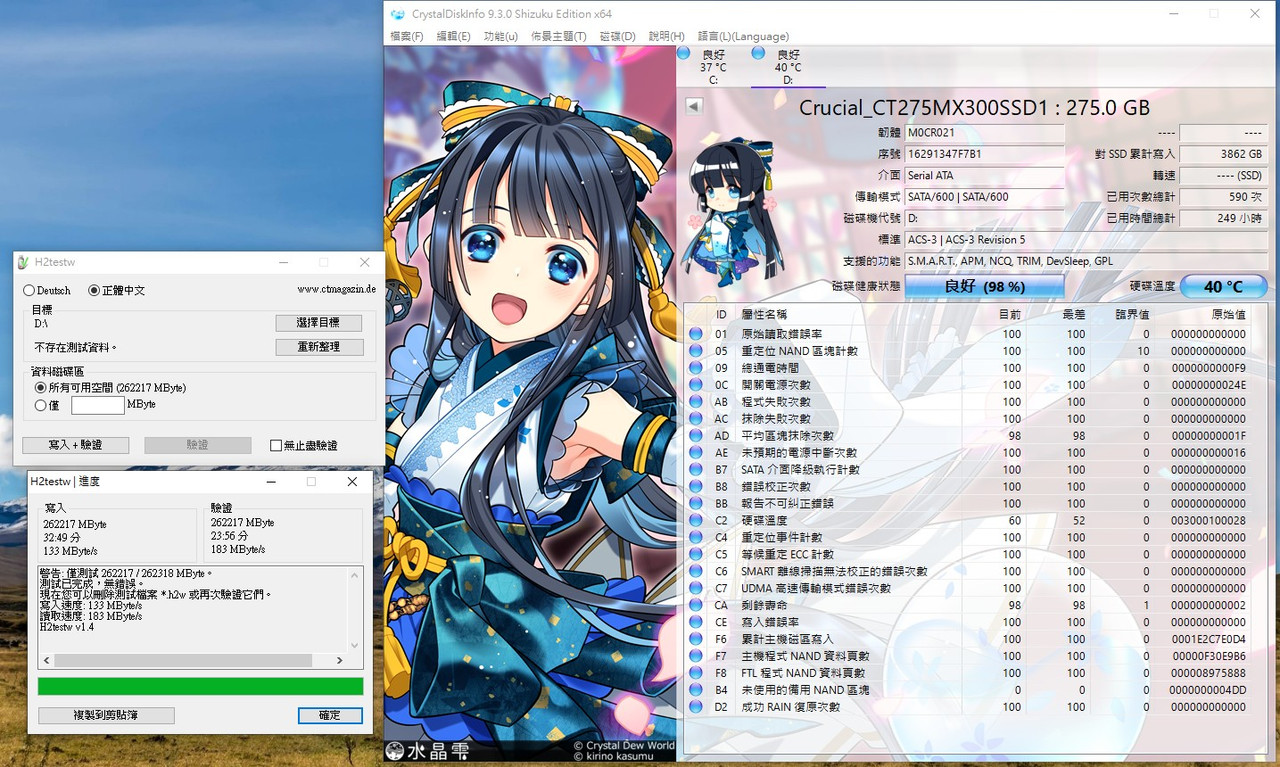
Task: Click the 屬性名稱 column header
Action: [764, 314]
